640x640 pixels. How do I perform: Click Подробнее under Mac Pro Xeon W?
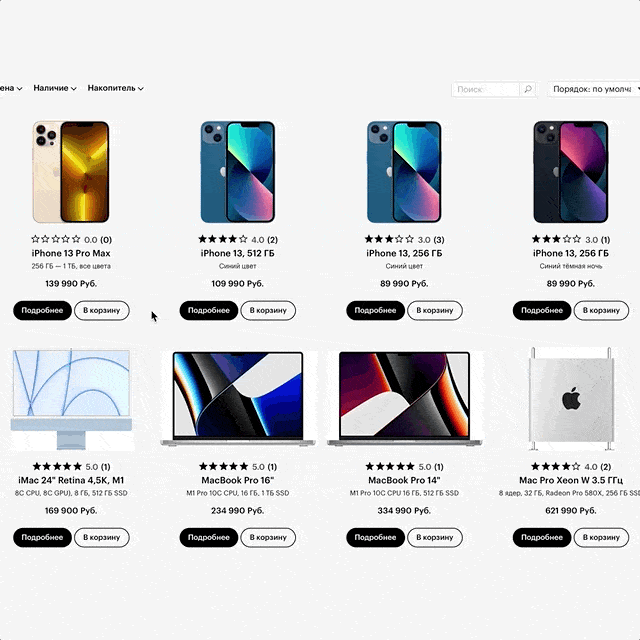point(542,537)
